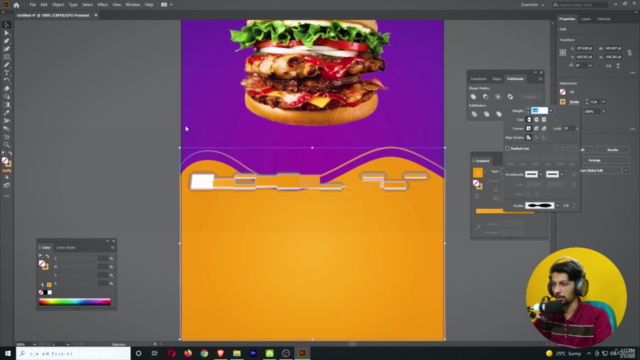Viewport: 640px width, 360px height.
Task: Select the Rotate tool
Action: click(7, 81)
